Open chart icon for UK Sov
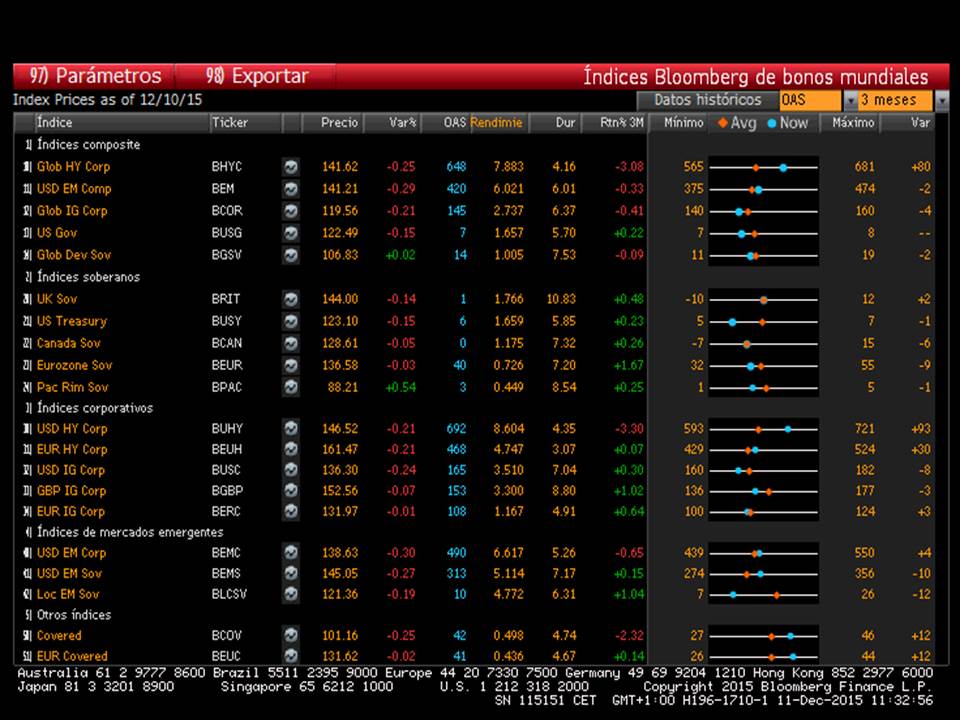Screen dimensions: 960x720 coord(291,299)
